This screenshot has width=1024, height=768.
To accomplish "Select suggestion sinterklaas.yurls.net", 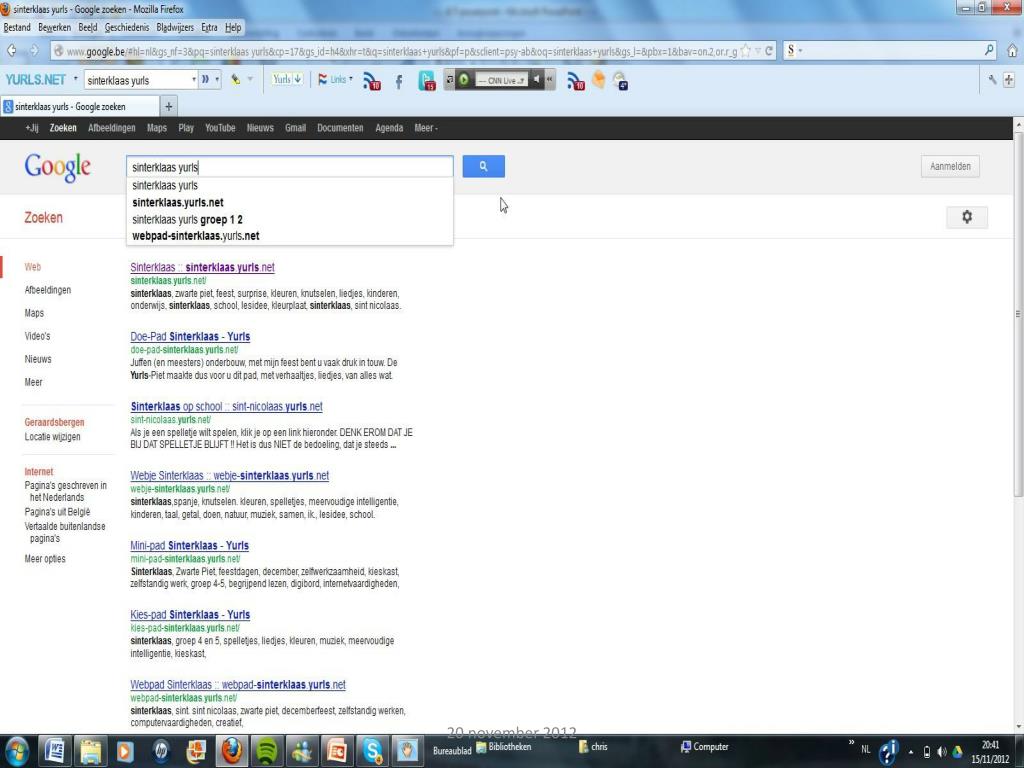I will click(x=289, y=202).
